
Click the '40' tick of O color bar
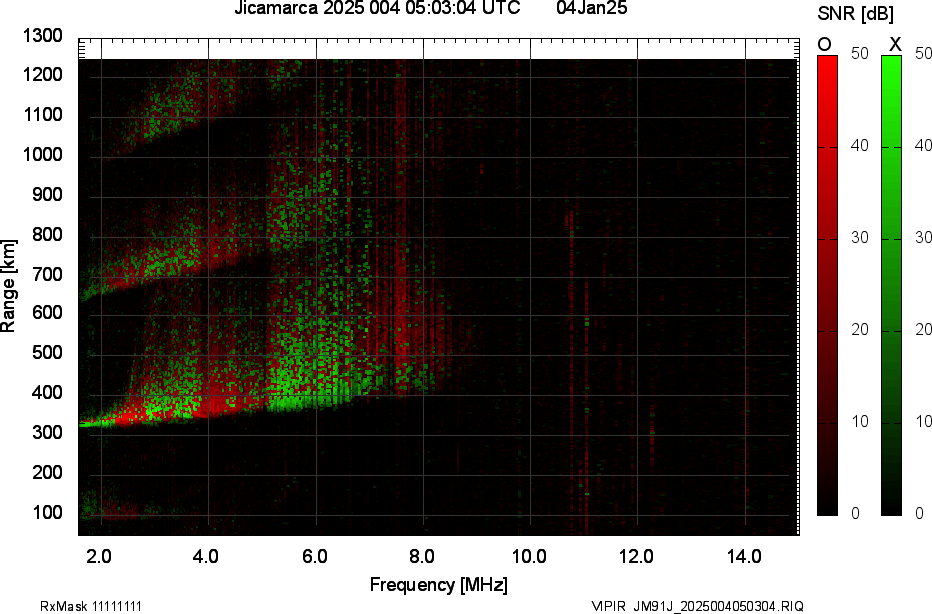(x=859, y=146)
